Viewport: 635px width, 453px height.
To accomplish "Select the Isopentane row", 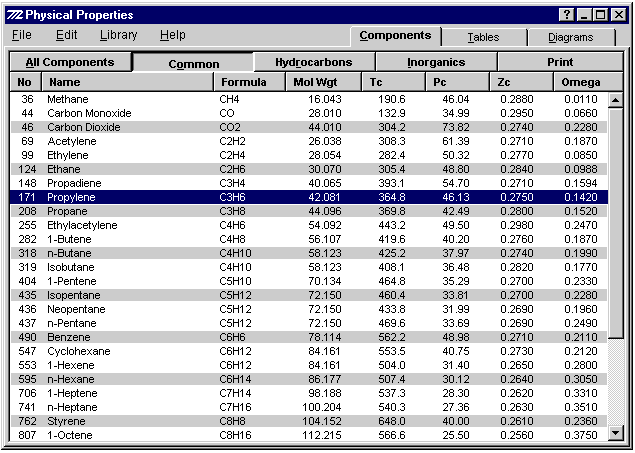I will coord(309,295).
